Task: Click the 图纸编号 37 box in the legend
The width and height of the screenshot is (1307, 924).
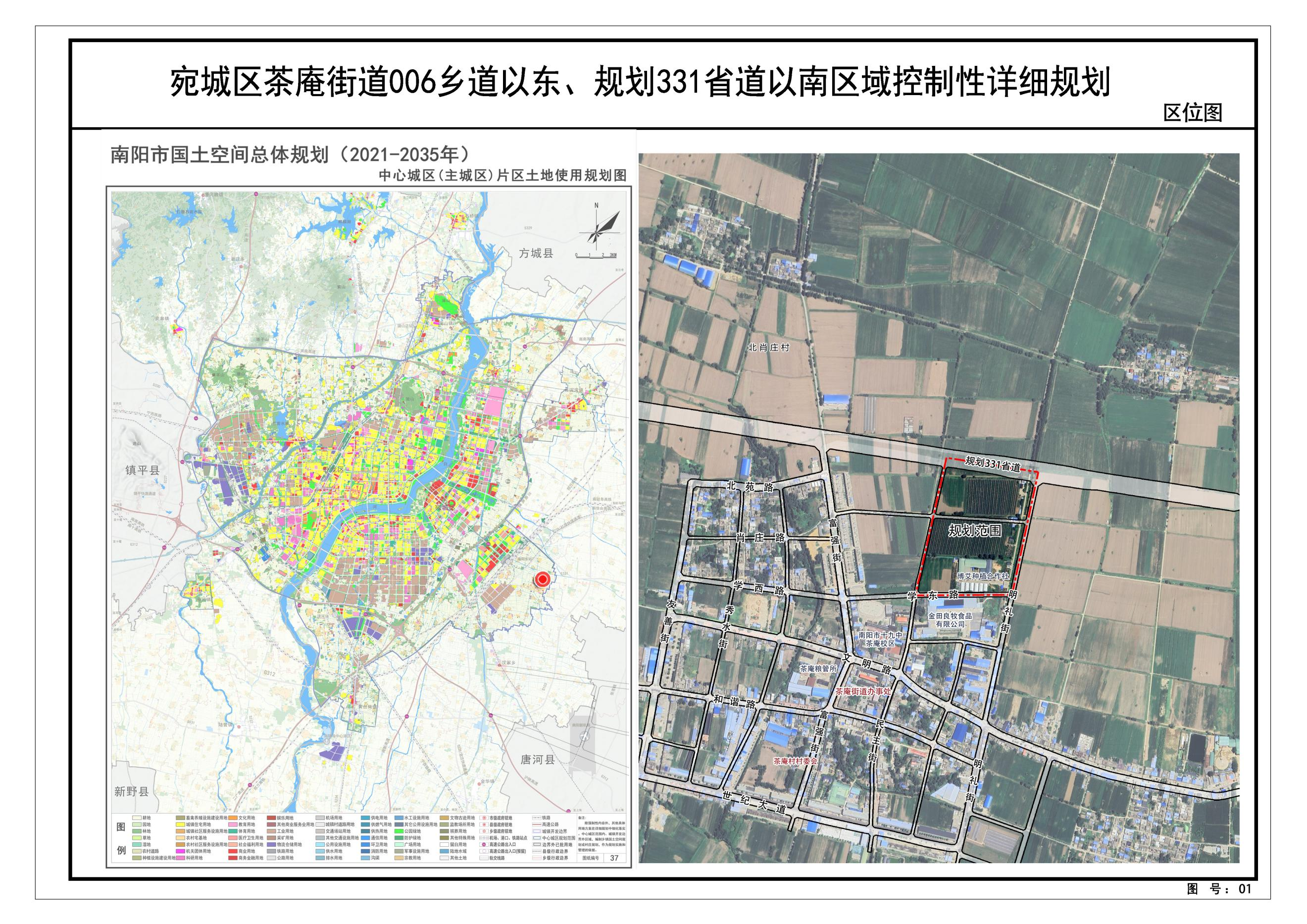Action: (603, 859)
